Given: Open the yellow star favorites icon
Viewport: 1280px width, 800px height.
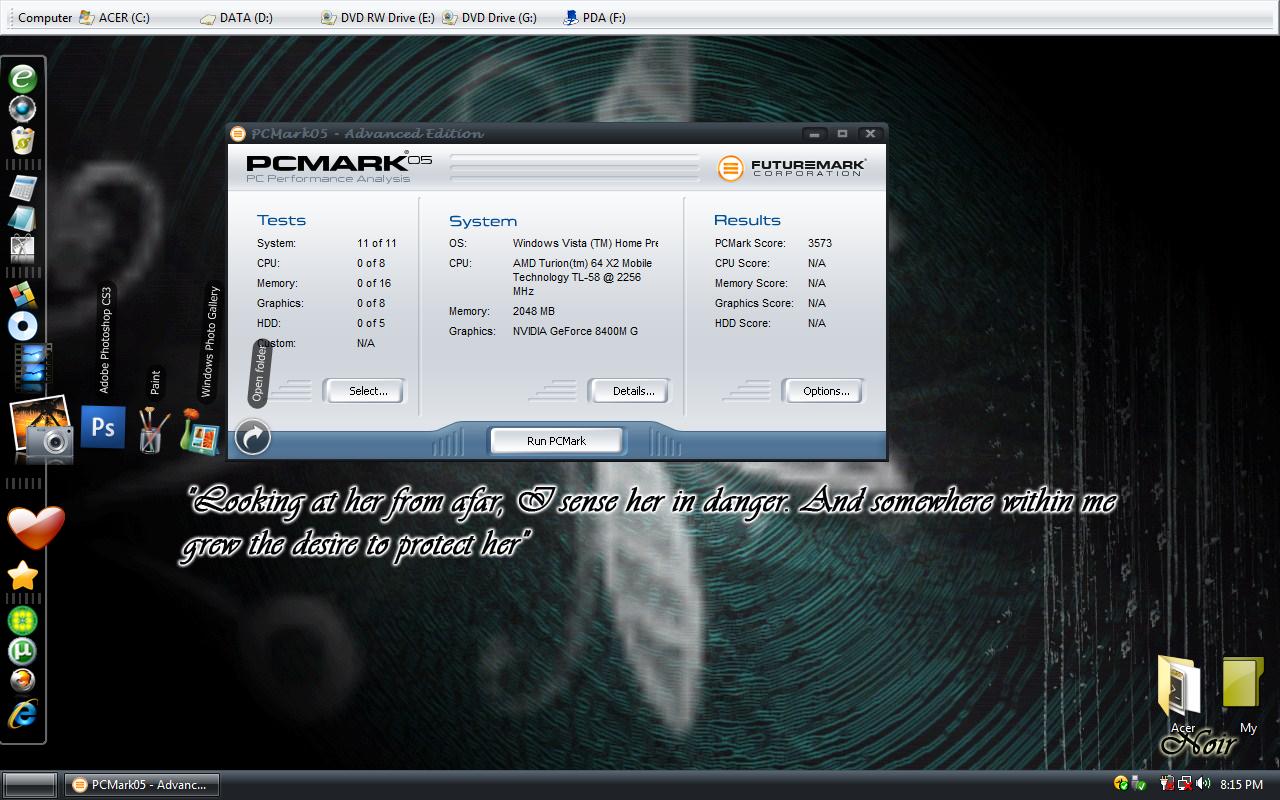Looking at the screenshot, I should (x=22, y=575).
